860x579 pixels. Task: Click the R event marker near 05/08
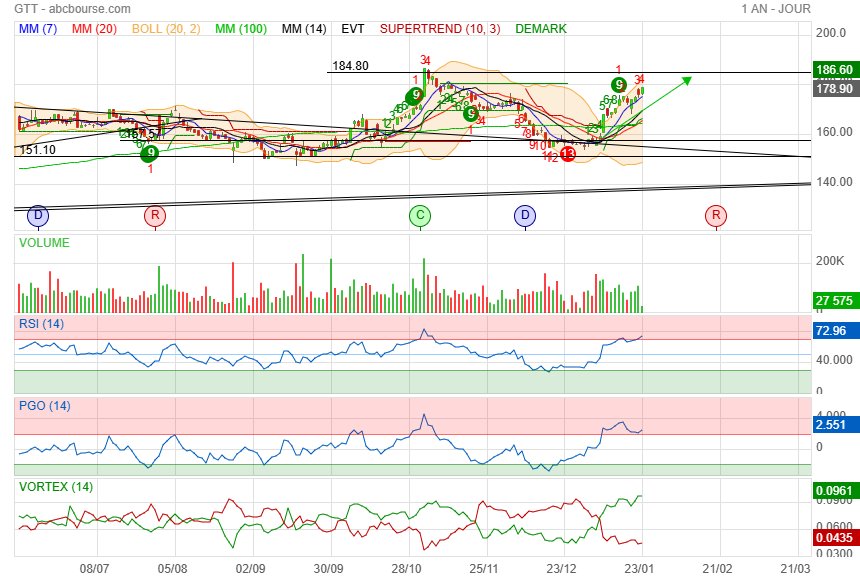coord(154,215)
